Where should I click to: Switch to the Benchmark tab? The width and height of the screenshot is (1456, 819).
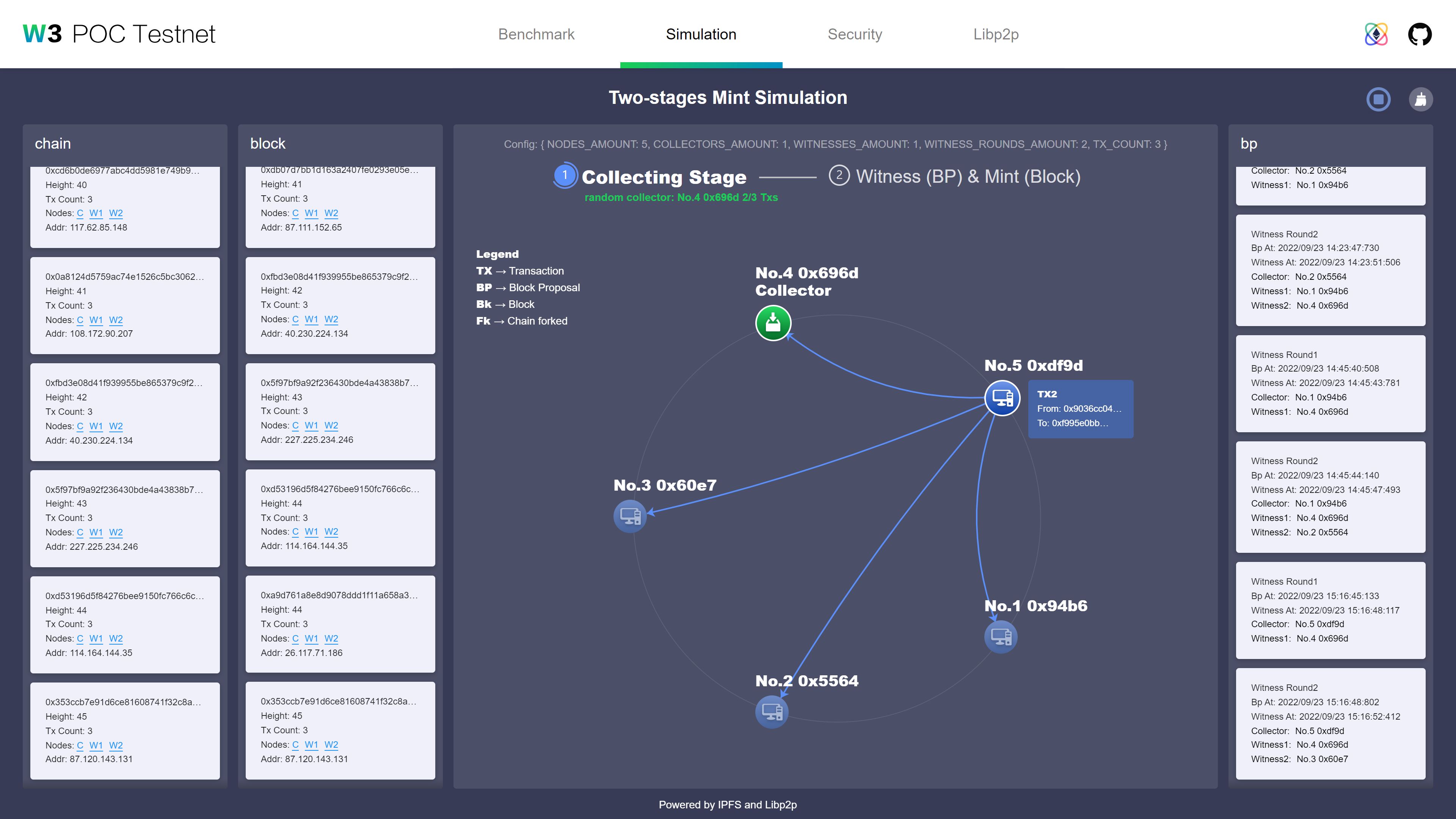(x=536, y=35)
